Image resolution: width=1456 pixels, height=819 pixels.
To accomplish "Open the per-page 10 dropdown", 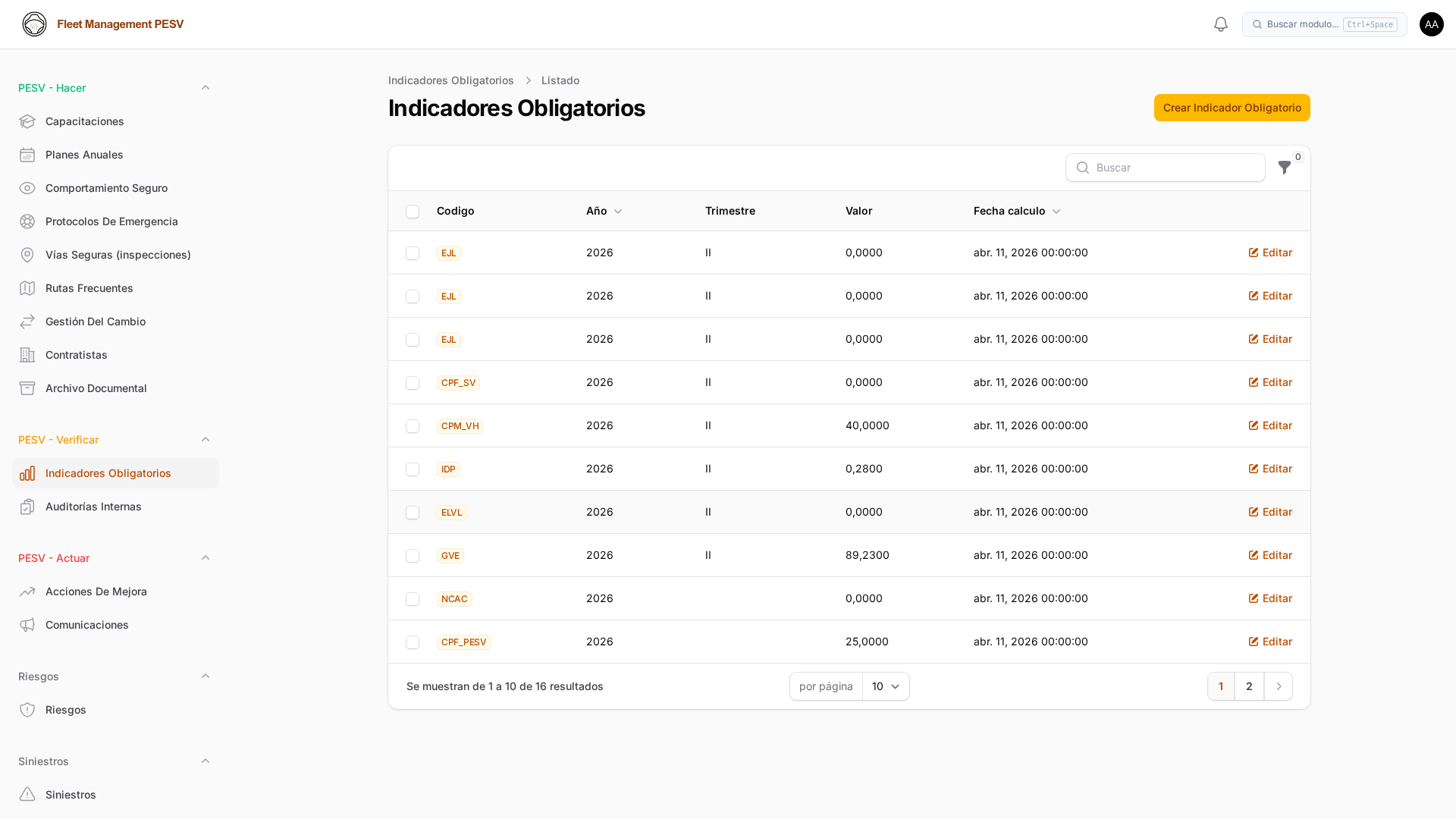I will (x=886, y=686).
